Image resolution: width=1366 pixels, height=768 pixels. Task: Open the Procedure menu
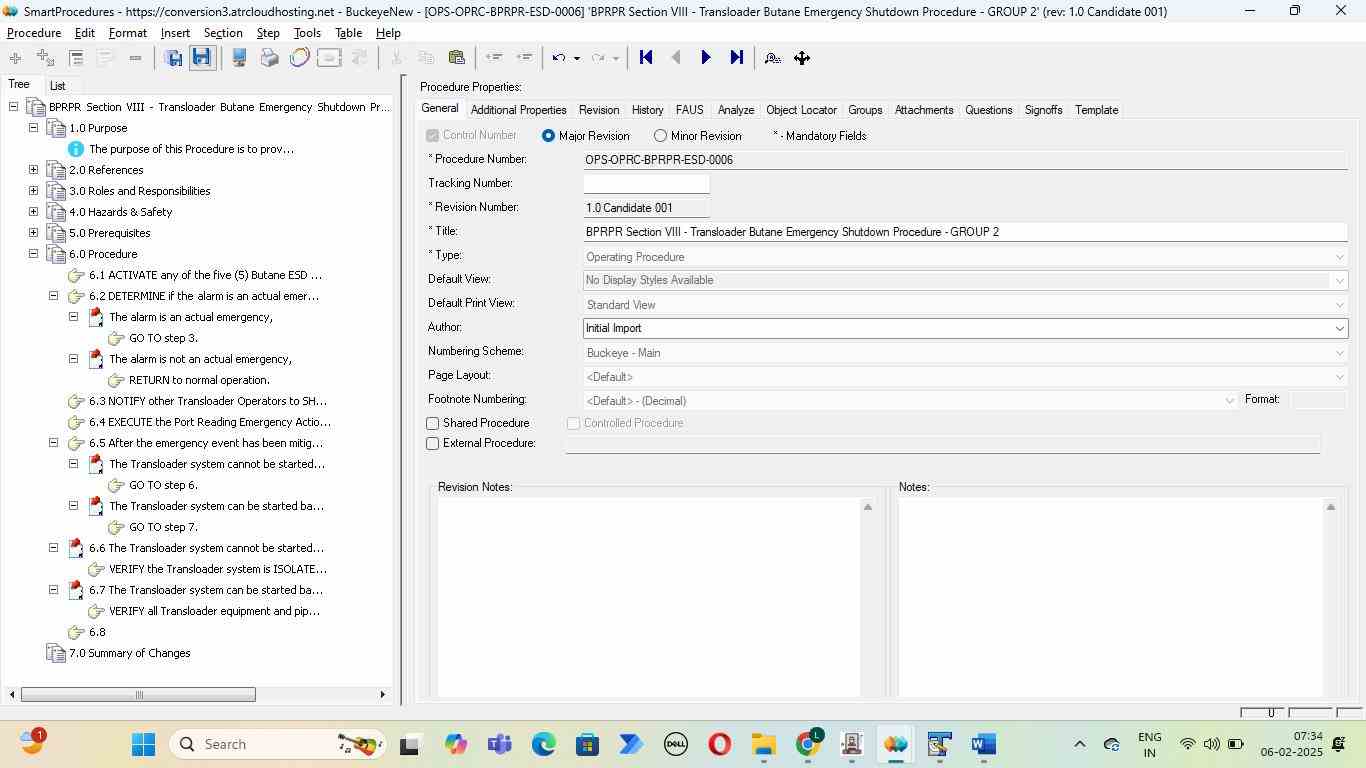(34, 33)
